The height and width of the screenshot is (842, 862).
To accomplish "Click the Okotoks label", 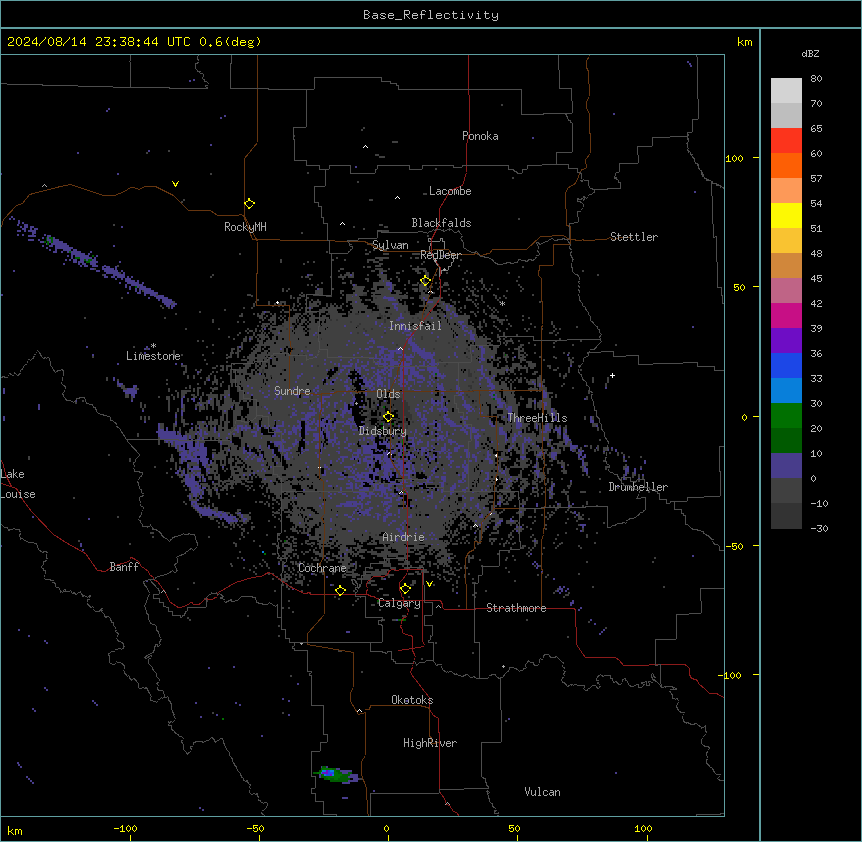I will [412, 700].
